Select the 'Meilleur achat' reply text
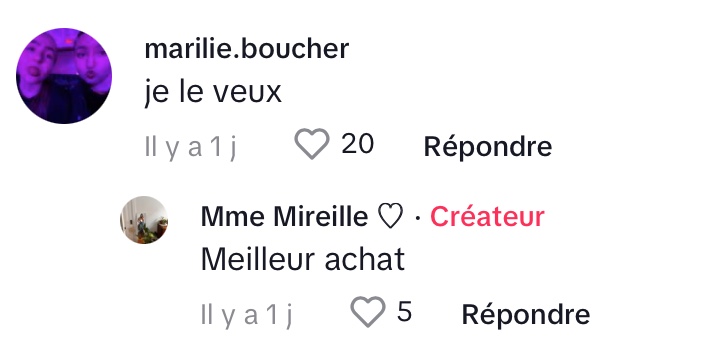 (303, 259)
